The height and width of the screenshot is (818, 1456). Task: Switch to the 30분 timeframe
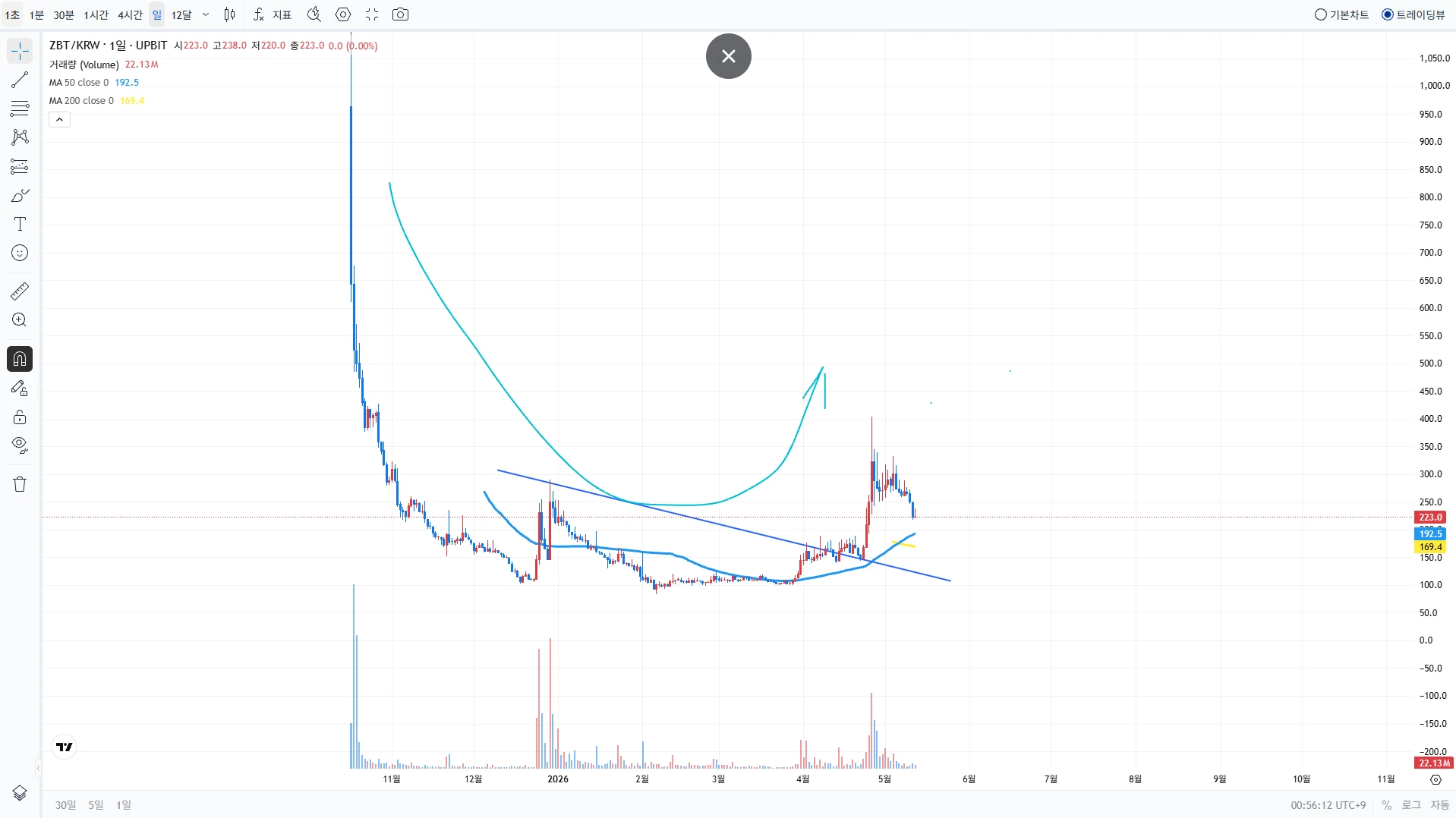point(64,14)
